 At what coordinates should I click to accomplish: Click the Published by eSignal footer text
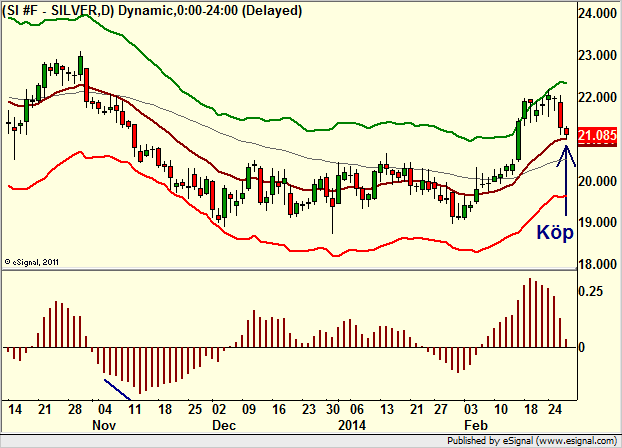(x=532, y=440)
